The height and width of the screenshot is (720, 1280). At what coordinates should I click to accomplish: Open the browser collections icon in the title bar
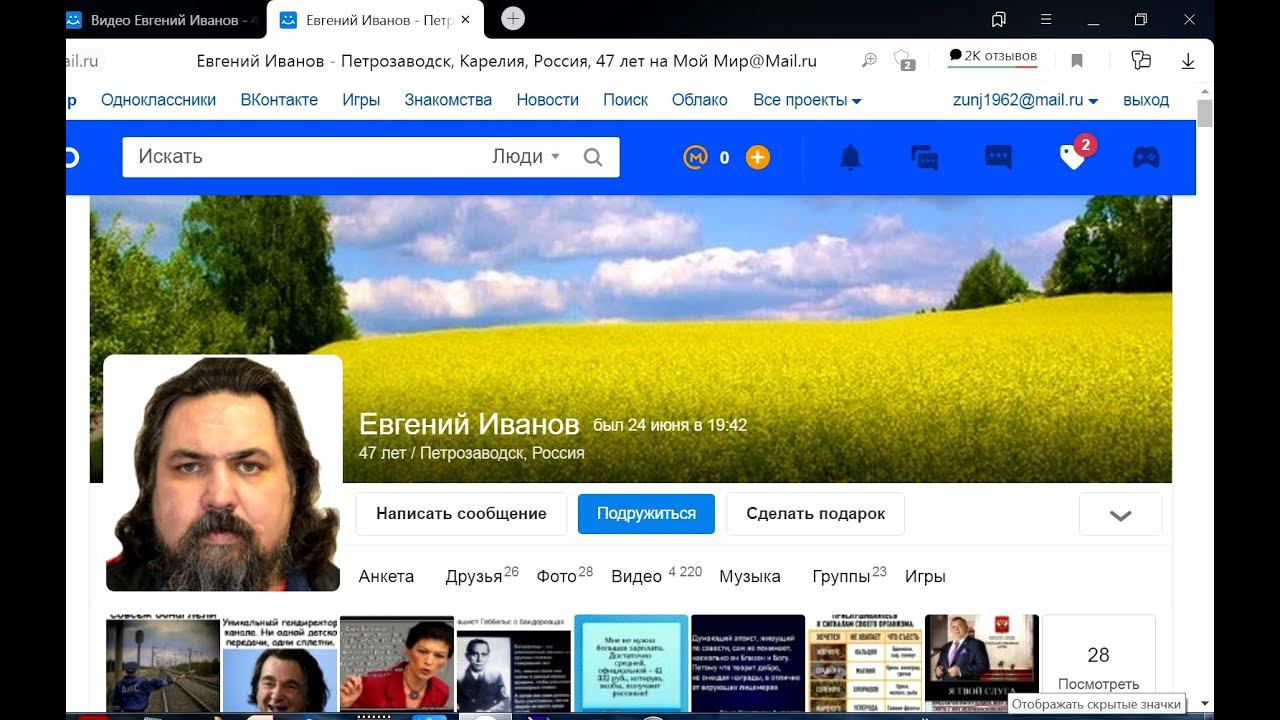(998, 20)
